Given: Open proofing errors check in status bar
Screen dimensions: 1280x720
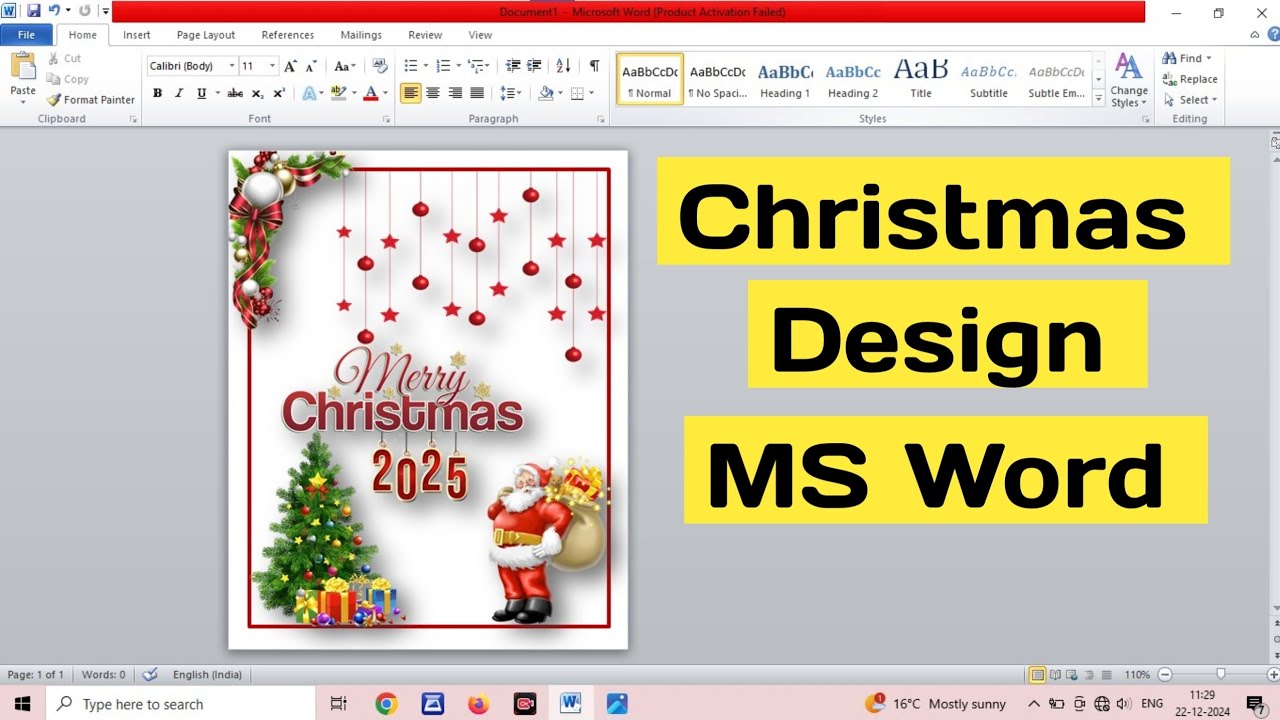Looking at the screenshot, I should (150, 675).
